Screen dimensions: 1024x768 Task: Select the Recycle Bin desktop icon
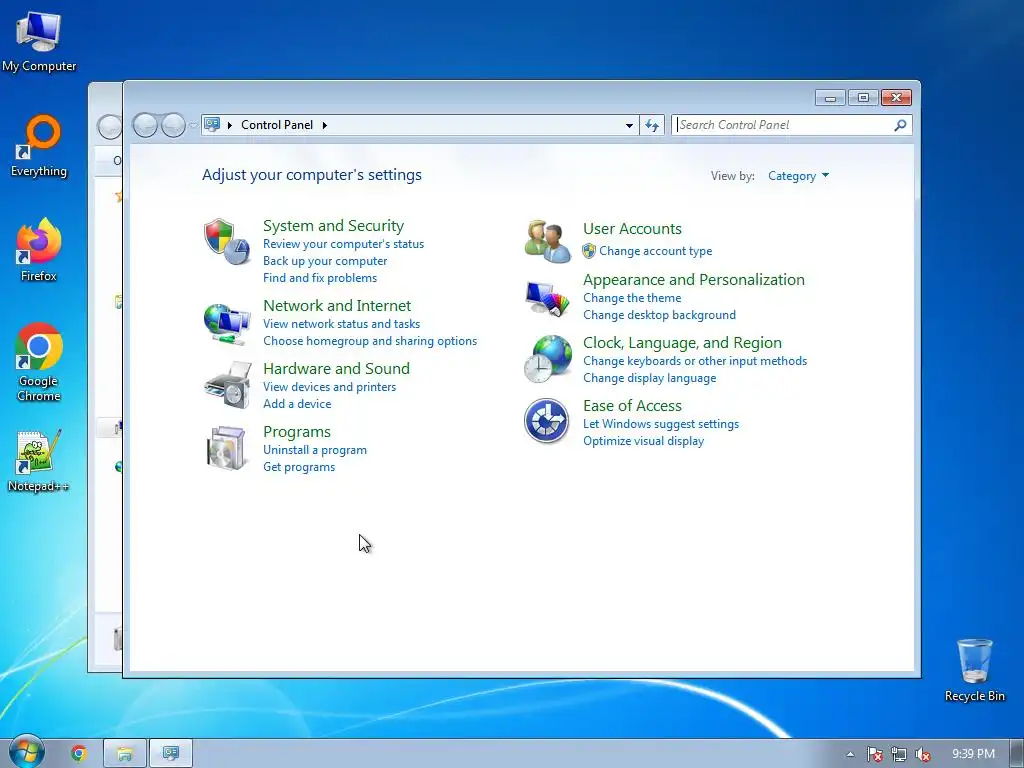(974, 671)
